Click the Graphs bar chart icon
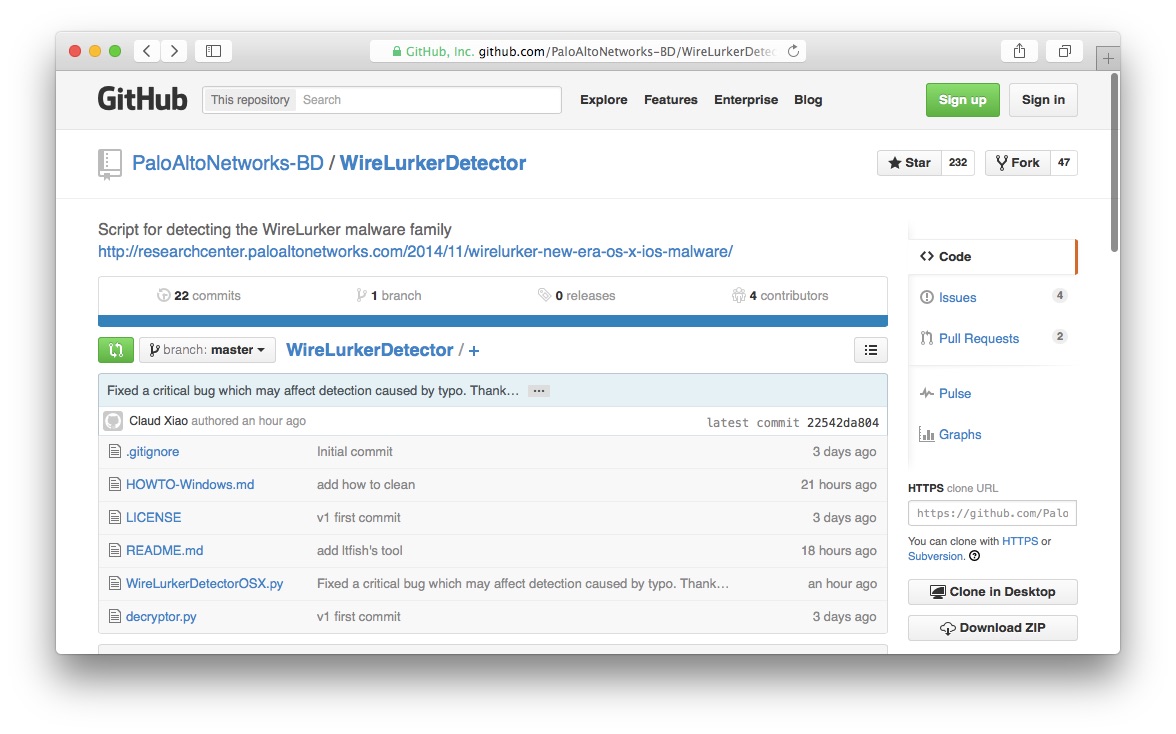Image resolution: width=1176 pixels, height=734 pixels. point(927,434)
